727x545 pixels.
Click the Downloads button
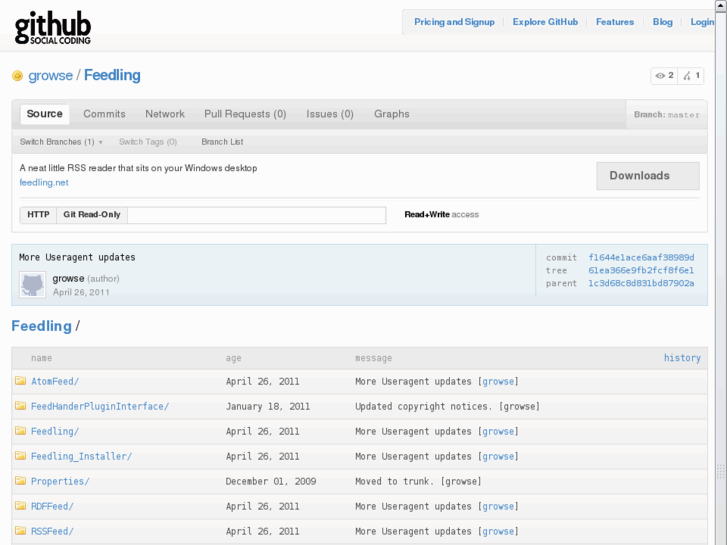[648, 176]
